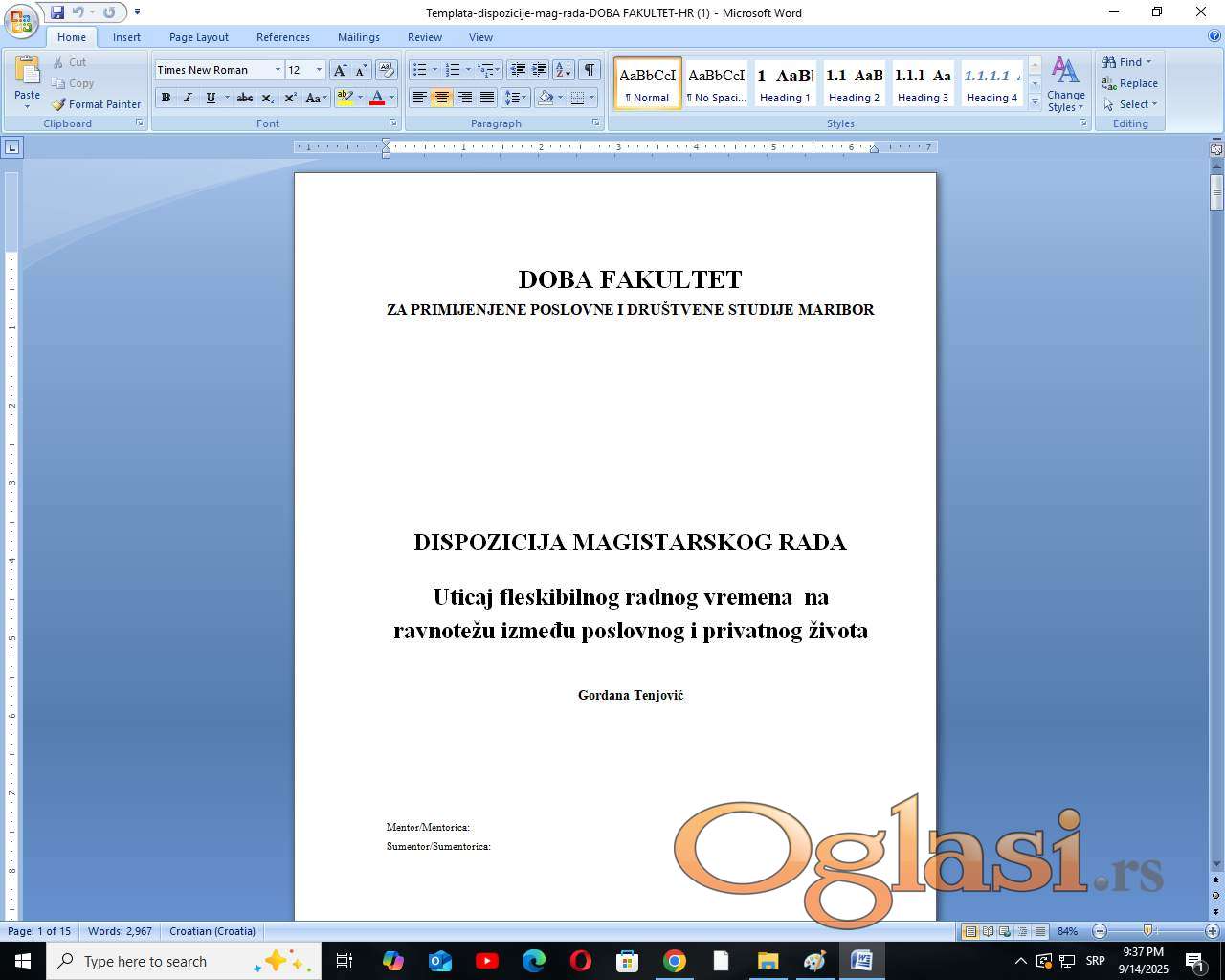The height and width of the screenshot is (980, 1225).
Task: Click the Sort icon in Paragraph group
Action: click(x=564, y=70)
